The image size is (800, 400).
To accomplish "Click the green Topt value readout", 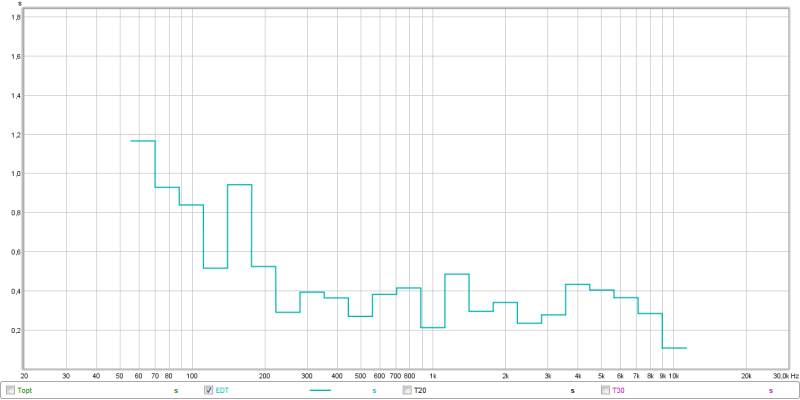I will point(176,390).
